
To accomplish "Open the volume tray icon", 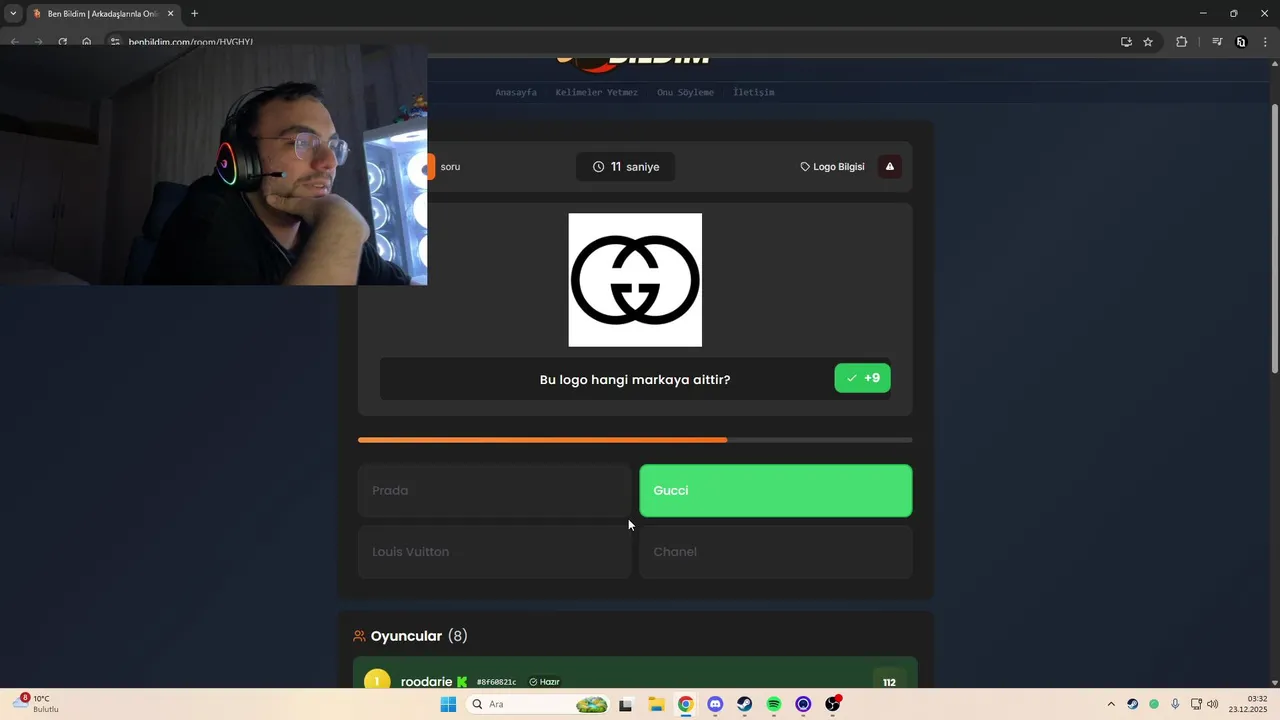I will 1213,704.
